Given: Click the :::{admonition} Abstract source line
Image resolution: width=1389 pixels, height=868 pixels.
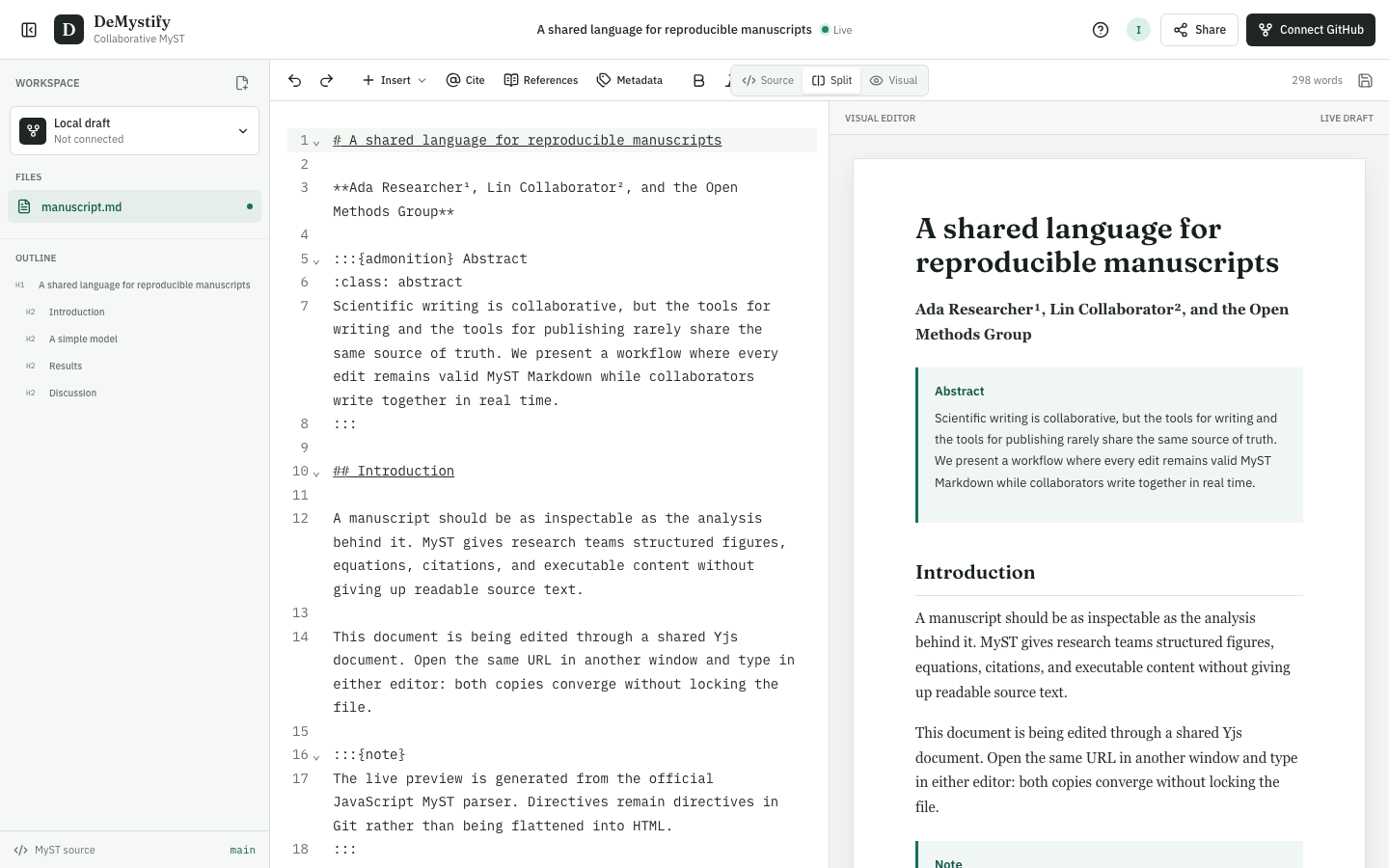Looking at the screenshot, I should pos(430,258).
